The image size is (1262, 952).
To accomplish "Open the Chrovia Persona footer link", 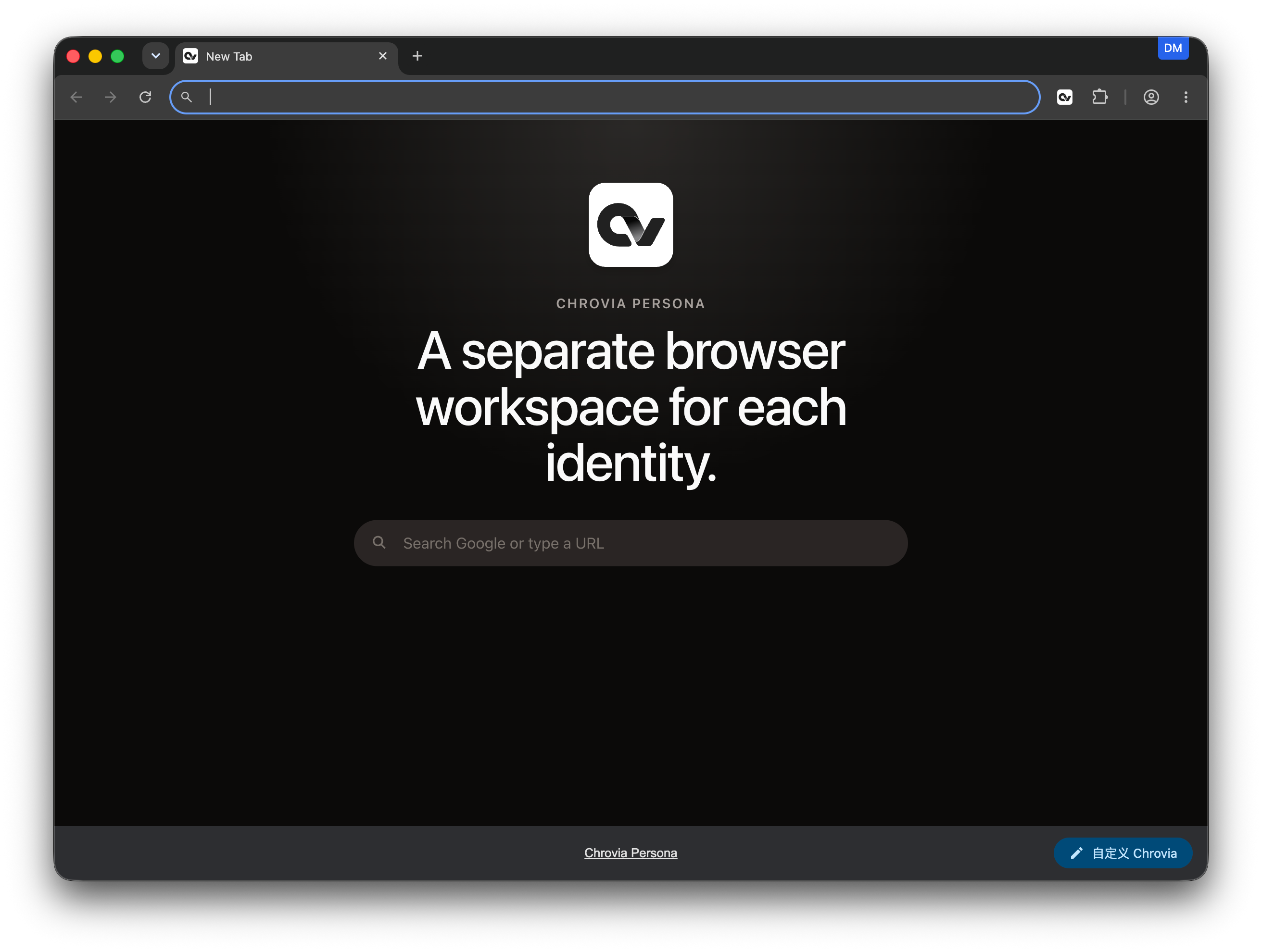I will tap(631, 853).
